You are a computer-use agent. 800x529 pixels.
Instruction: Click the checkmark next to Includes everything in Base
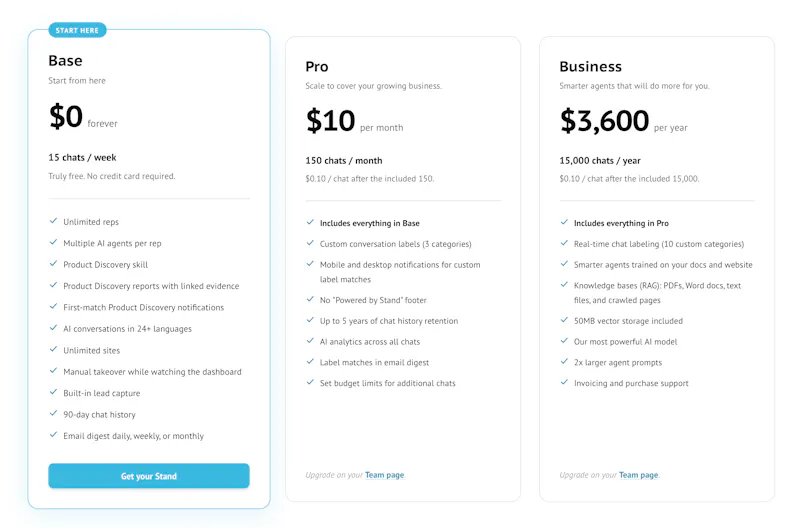pyautogui.click(x=310, y=222)
